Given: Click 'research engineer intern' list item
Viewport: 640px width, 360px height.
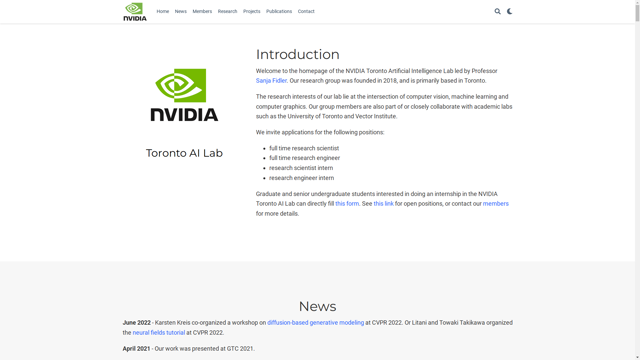Looking at the screenshot, I should [302, 178].
